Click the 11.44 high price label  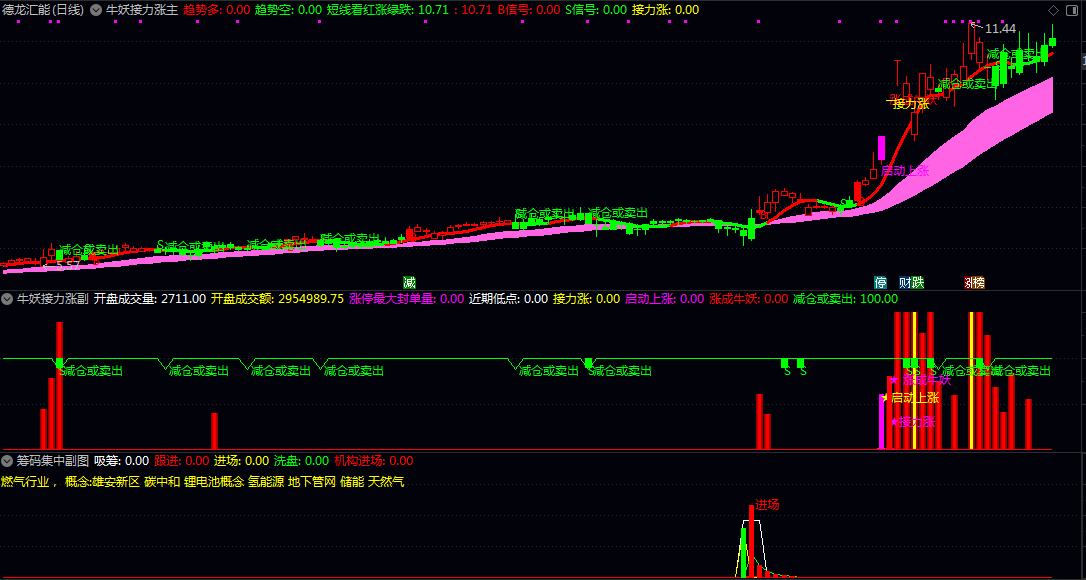(x=1000, y=28)
